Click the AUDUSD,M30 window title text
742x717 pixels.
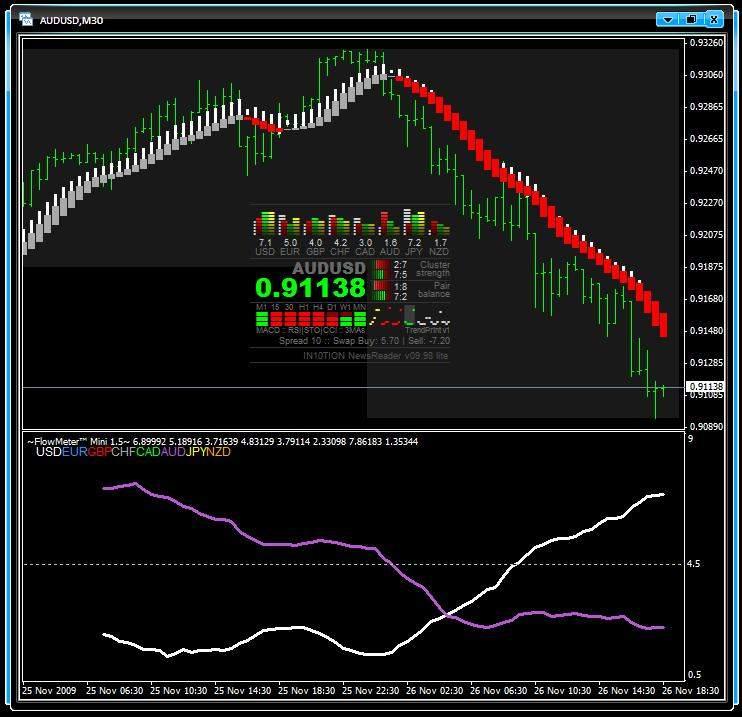coord(71,20)
